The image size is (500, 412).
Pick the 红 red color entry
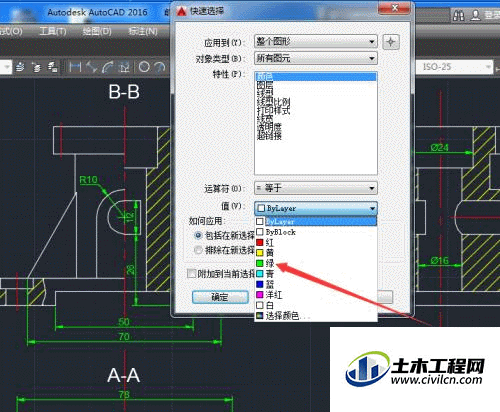pyautogui.click(x=316, y=242)
